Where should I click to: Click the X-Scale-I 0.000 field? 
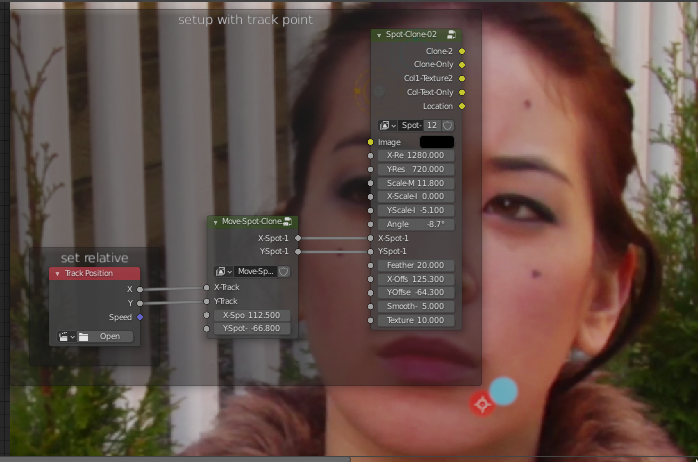tap(415, 197)
